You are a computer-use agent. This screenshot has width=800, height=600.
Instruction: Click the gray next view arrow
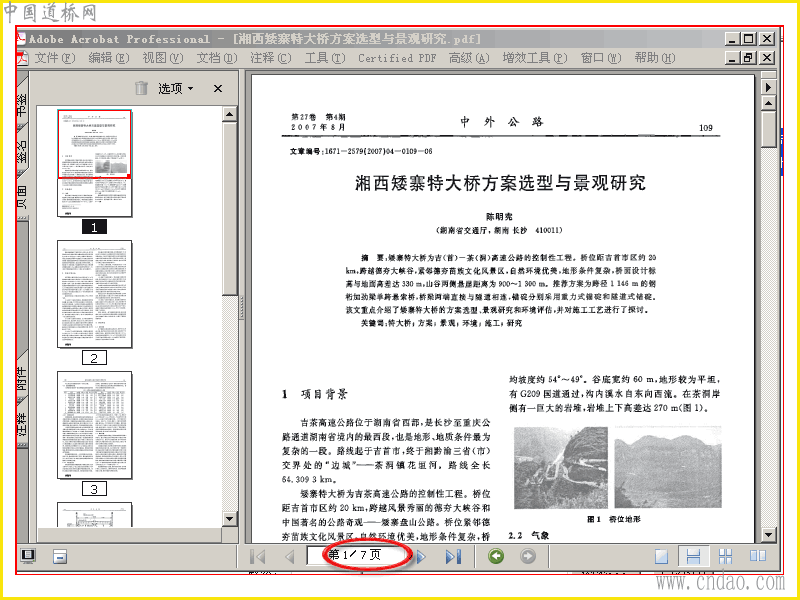coord(528,556)
